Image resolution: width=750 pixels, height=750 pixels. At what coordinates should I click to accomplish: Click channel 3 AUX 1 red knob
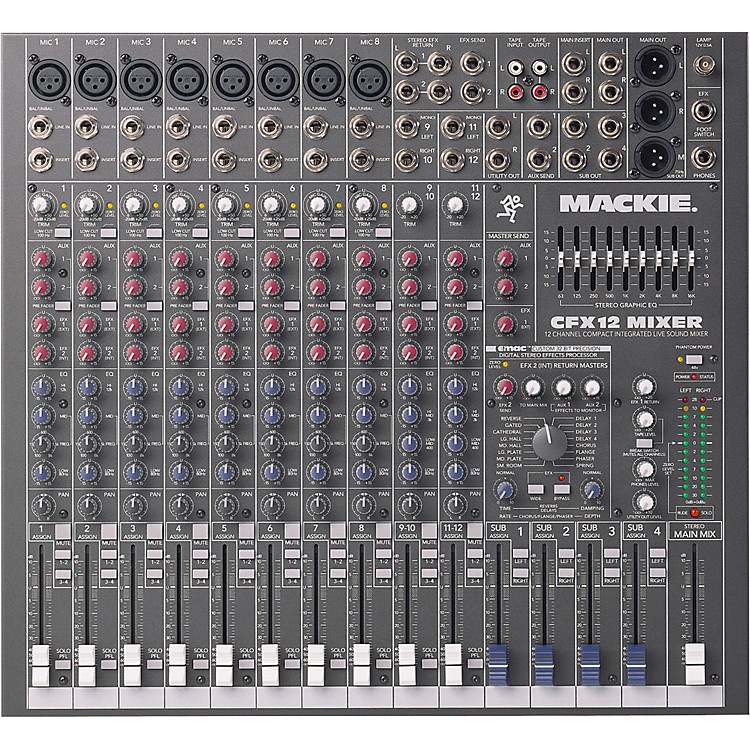tap(133, 259)
